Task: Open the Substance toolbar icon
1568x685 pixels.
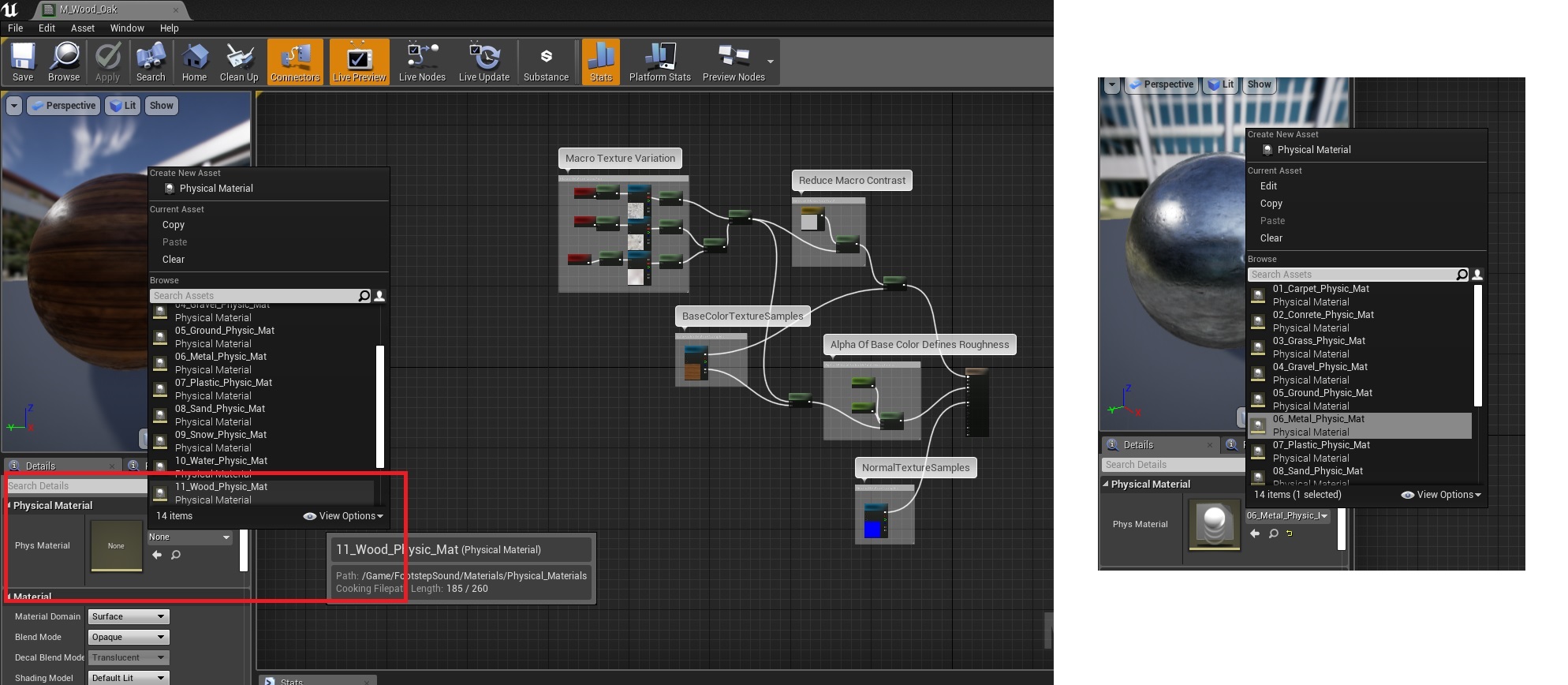Action: (546, 62)
